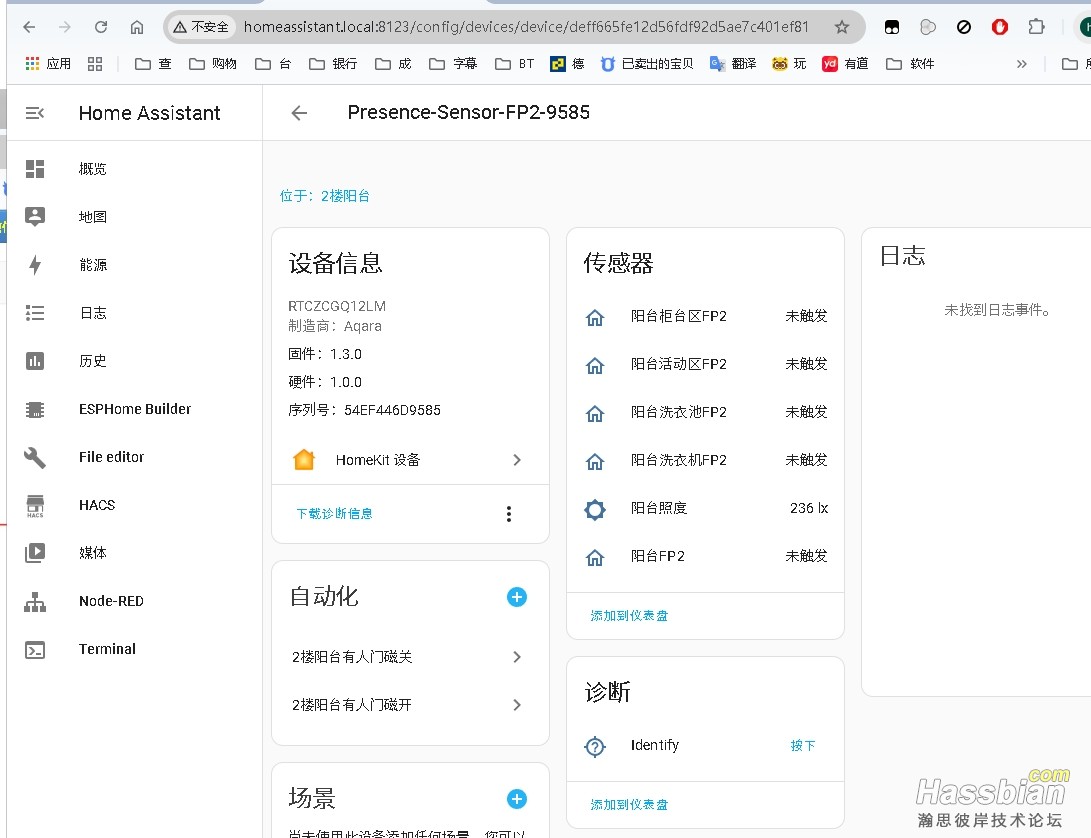
Task: Click the 阳台柜台区FP2 sensor icon
Action: click(x=595, y=317)
